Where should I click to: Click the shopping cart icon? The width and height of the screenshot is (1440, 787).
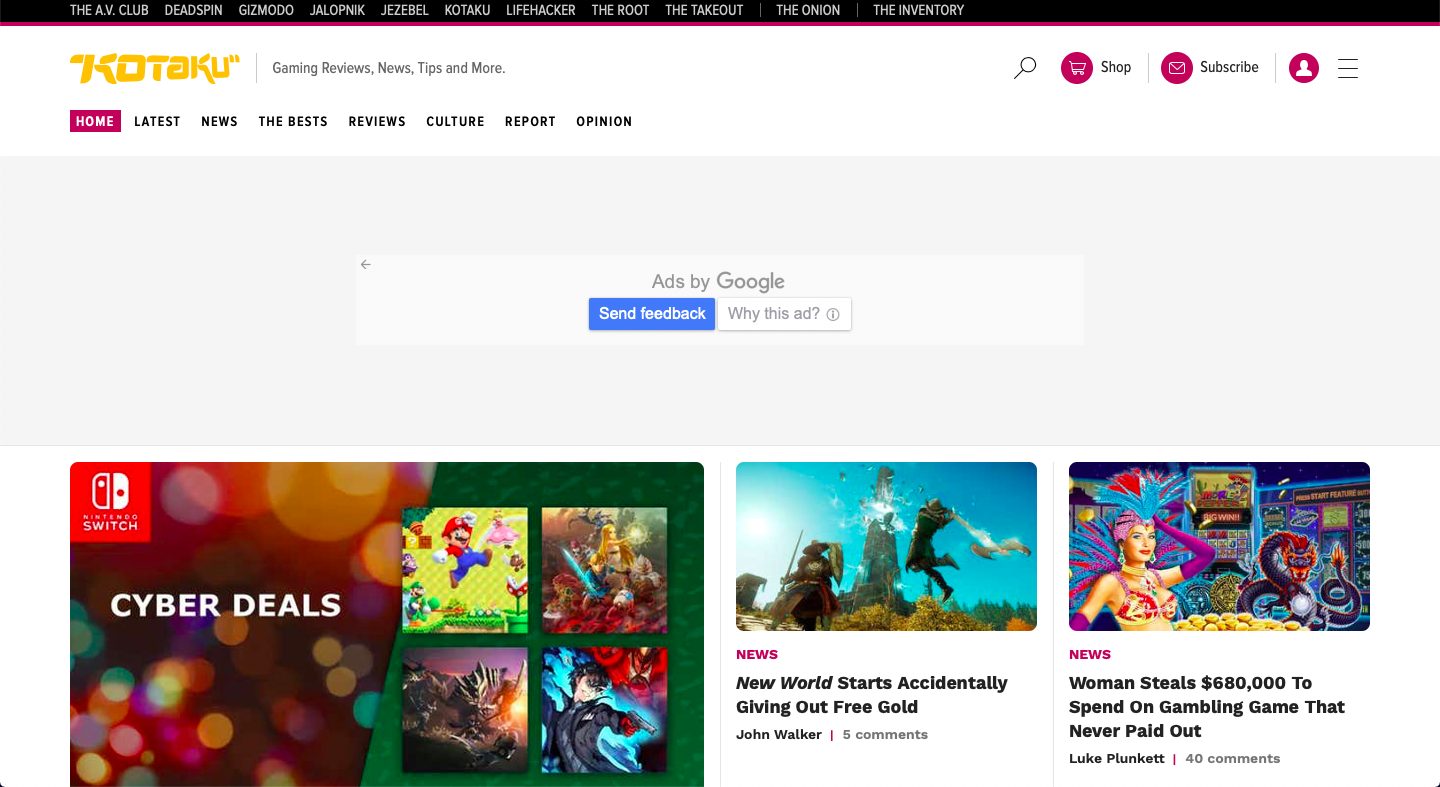pos(1077,68)
